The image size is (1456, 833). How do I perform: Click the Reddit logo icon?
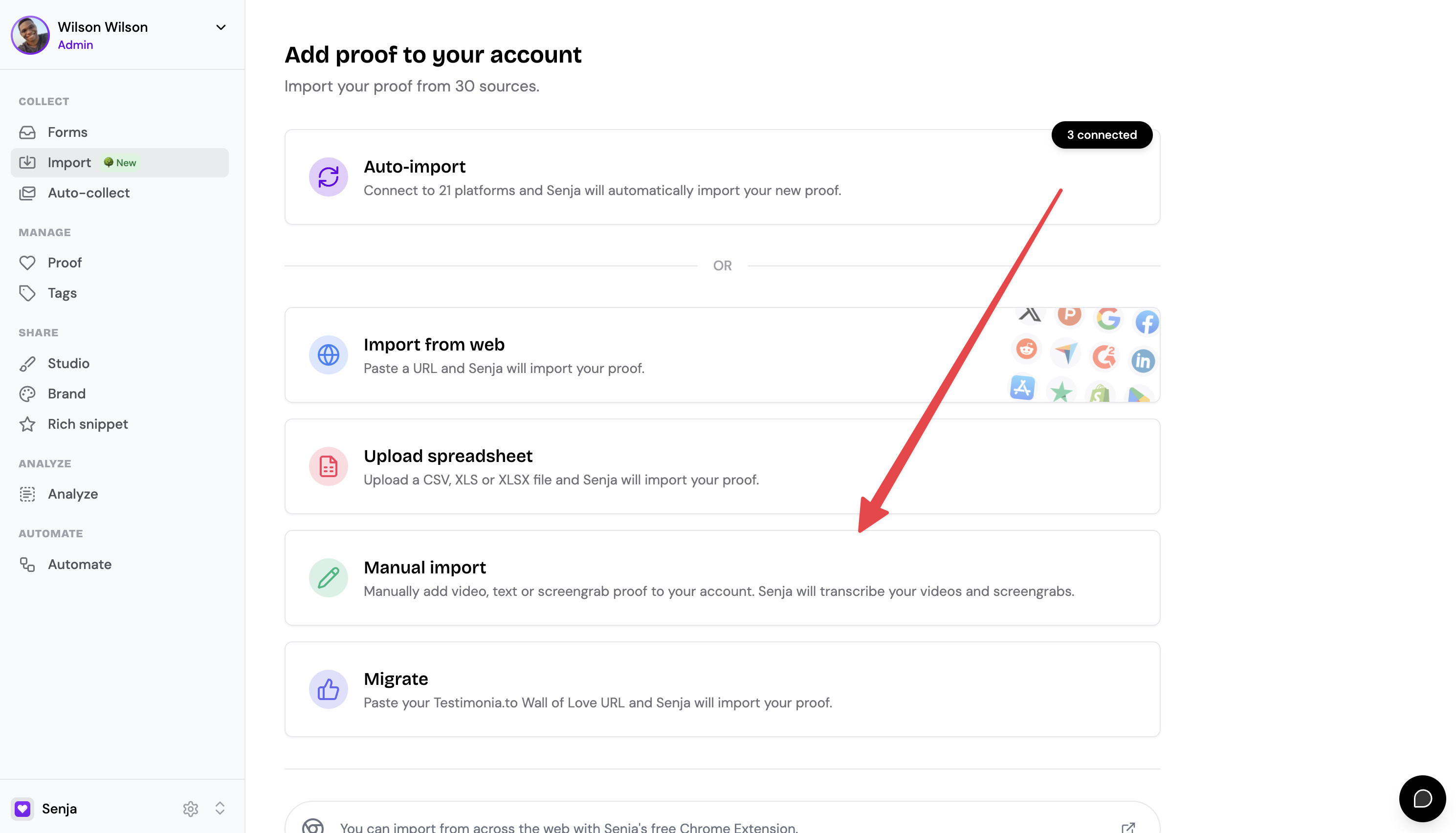(x=1026, y=349)
